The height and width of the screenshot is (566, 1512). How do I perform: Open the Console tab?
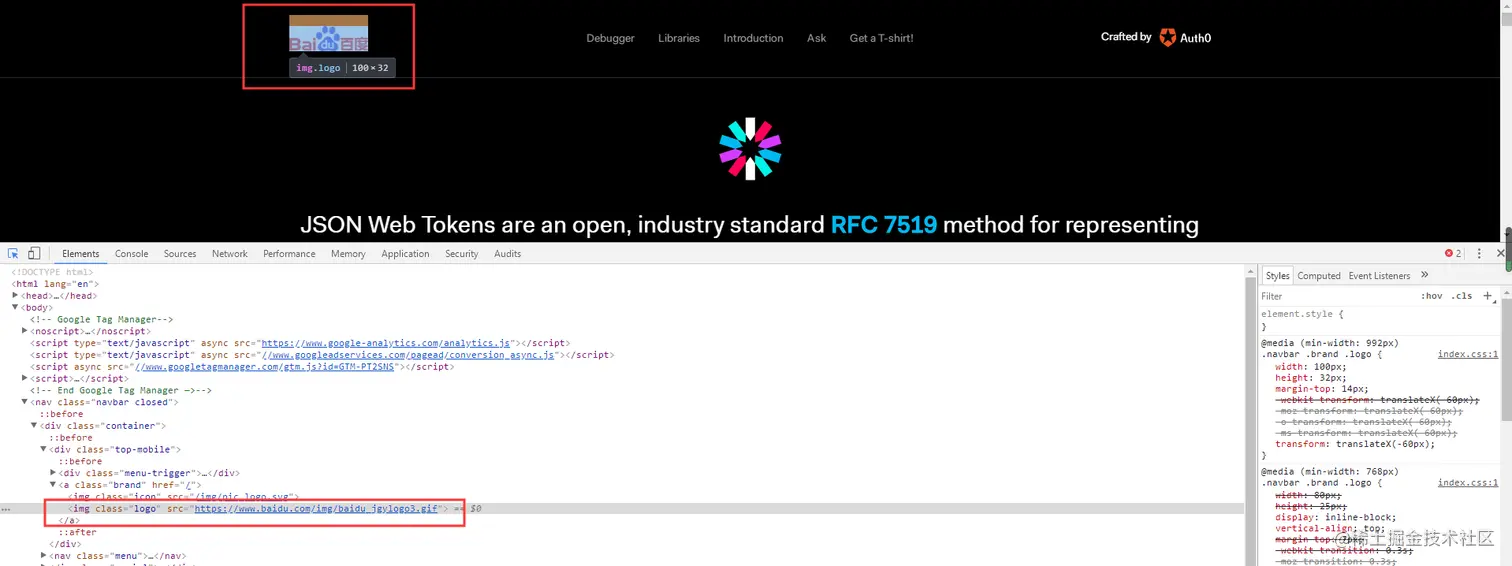[132, 254]
